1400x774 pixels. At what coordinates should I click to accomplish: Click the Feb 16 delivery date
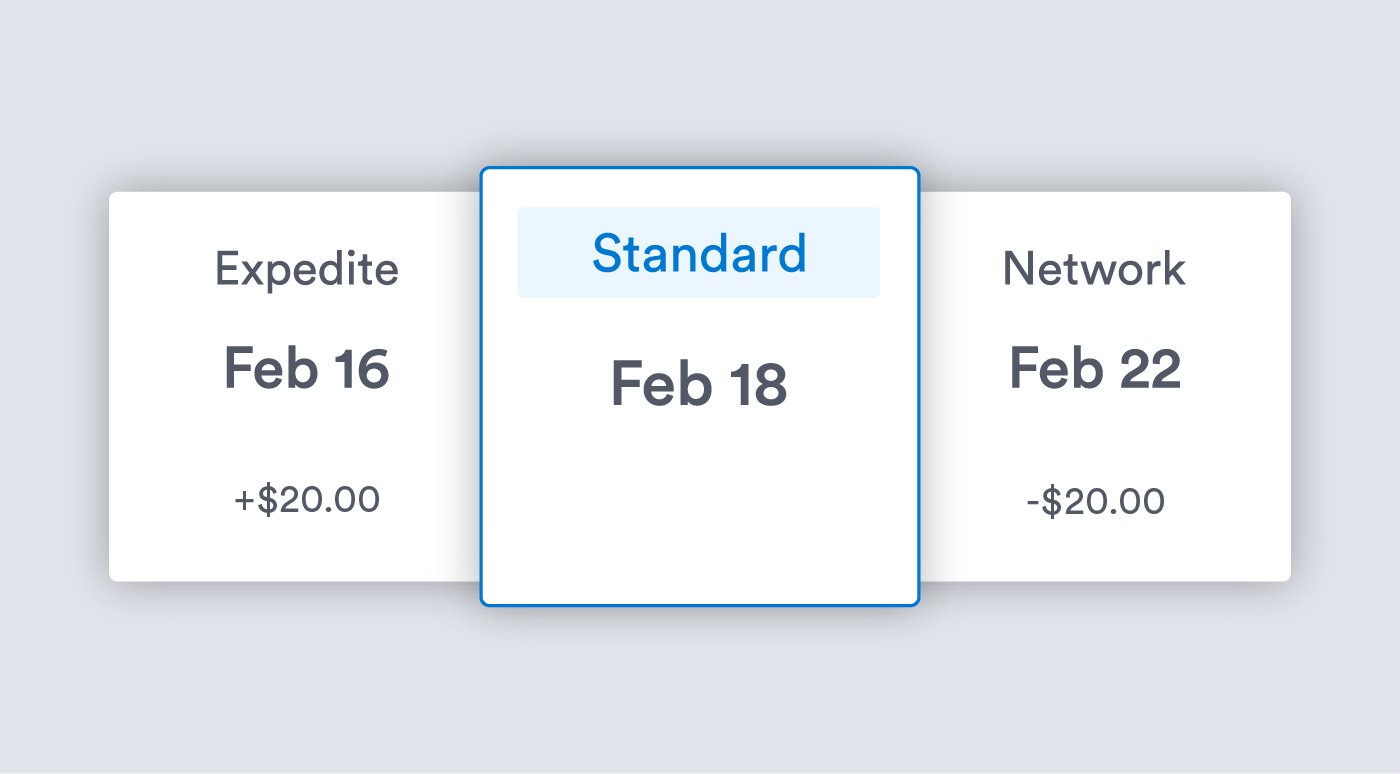(306, 368)
